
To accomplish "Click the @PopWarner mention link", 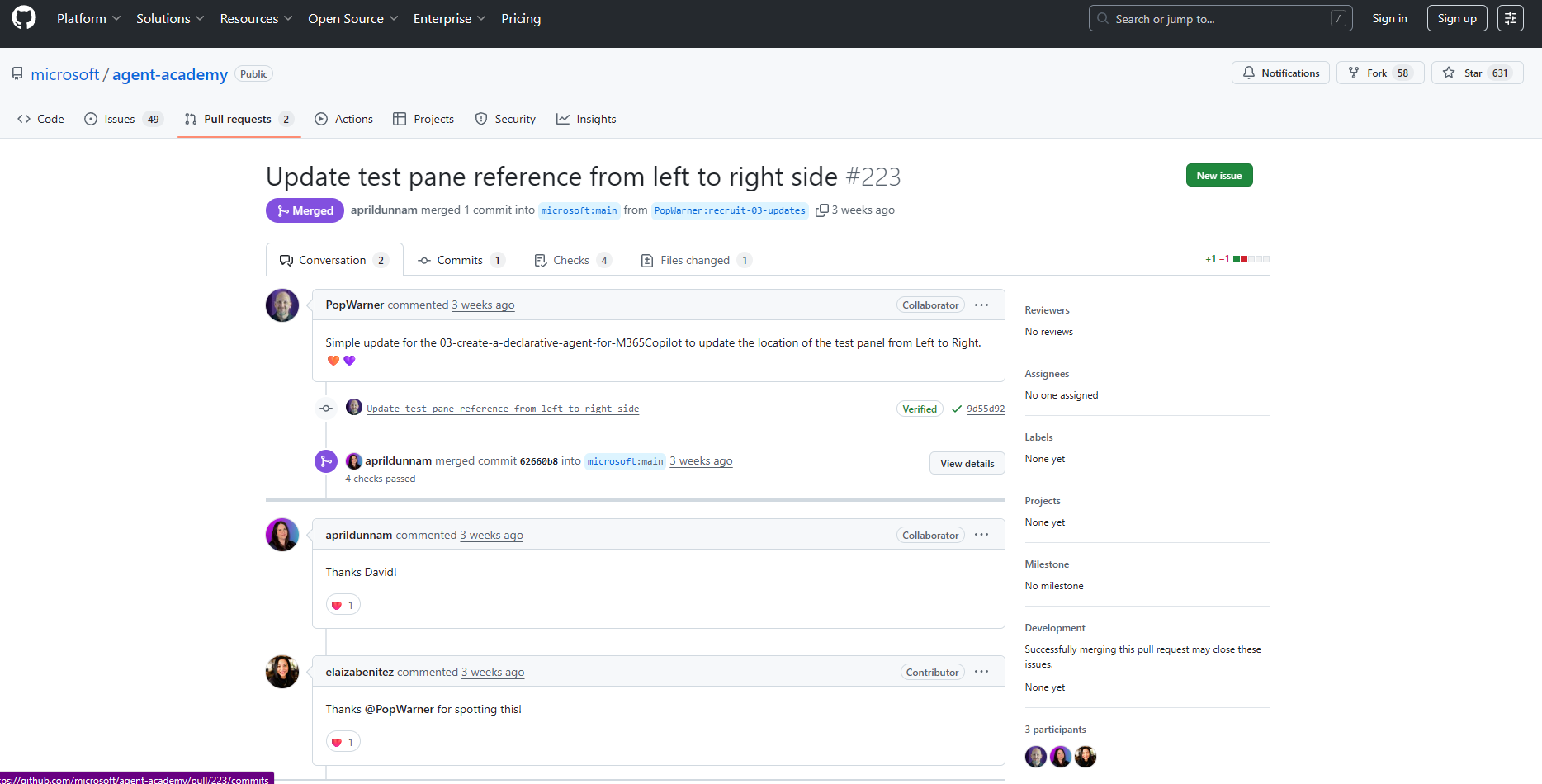I will [399, 709].
